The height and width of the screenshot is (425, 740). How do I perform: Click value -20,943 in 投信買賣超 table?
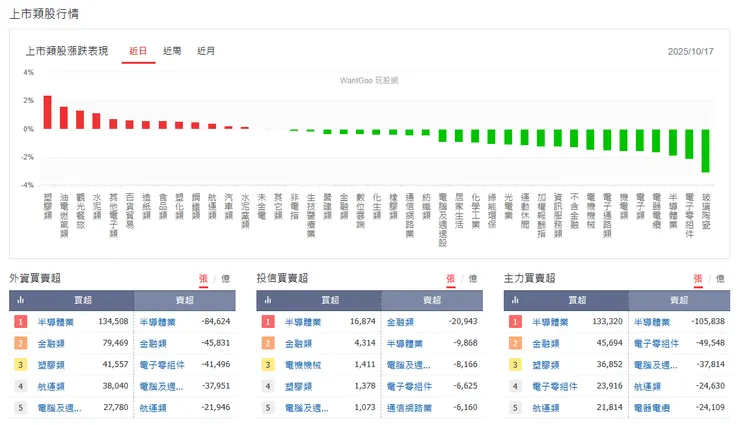click(463, 322)
